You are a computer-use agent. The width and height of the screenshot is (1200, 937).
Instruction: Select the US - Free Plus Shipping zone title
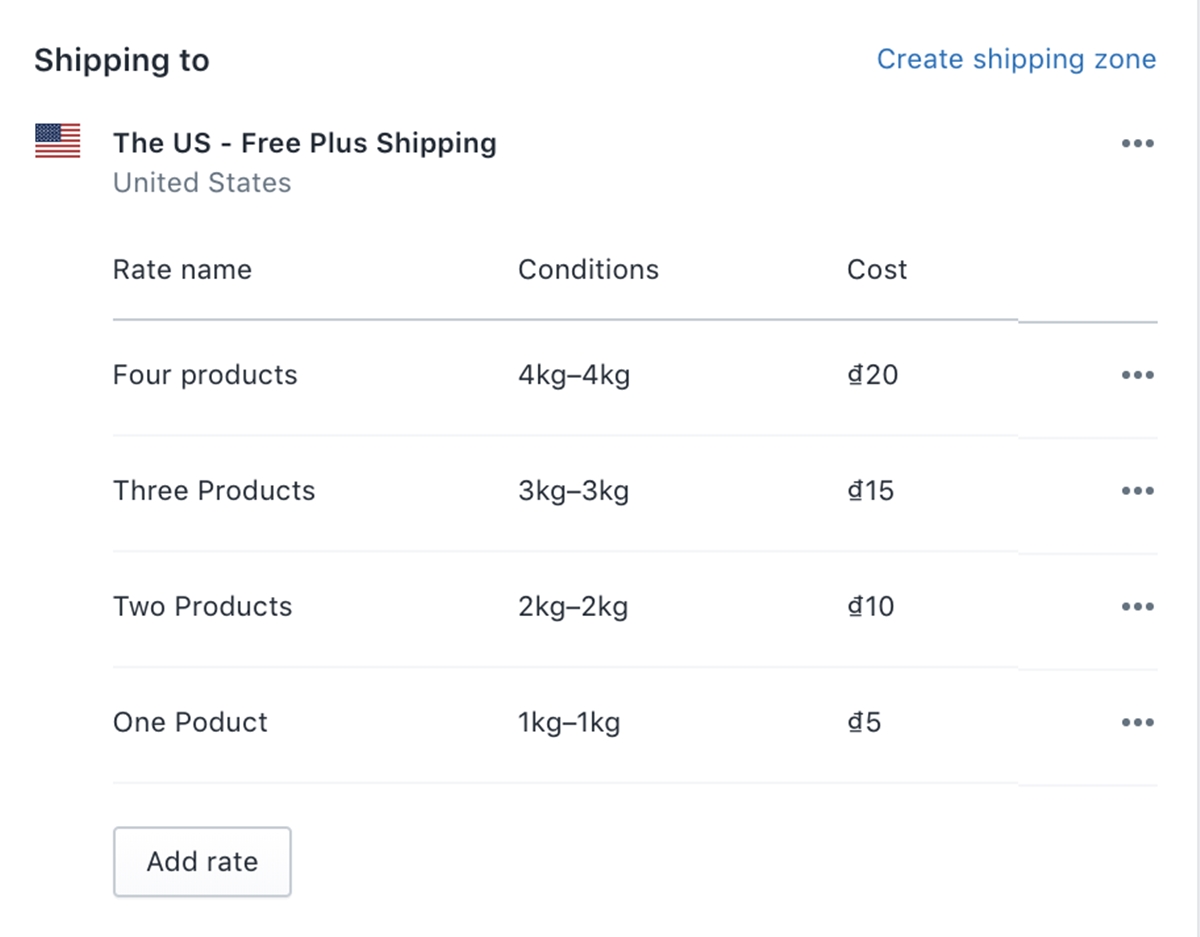(x=304, y=143)
